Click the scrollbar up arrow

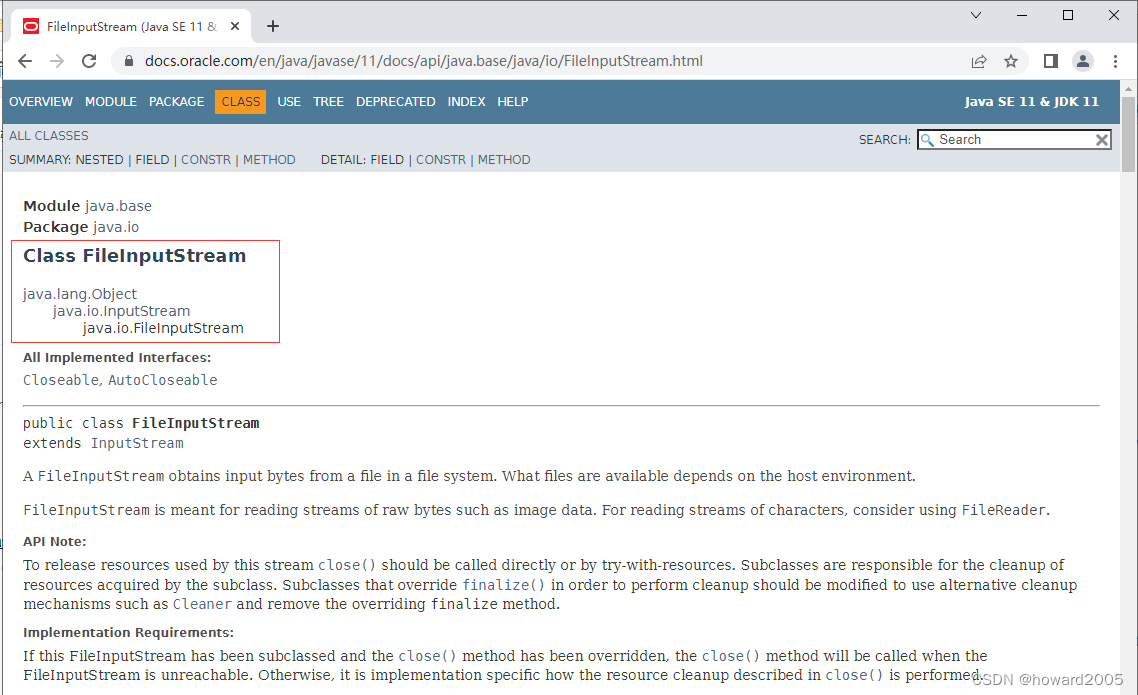[x=1128, y=89]
